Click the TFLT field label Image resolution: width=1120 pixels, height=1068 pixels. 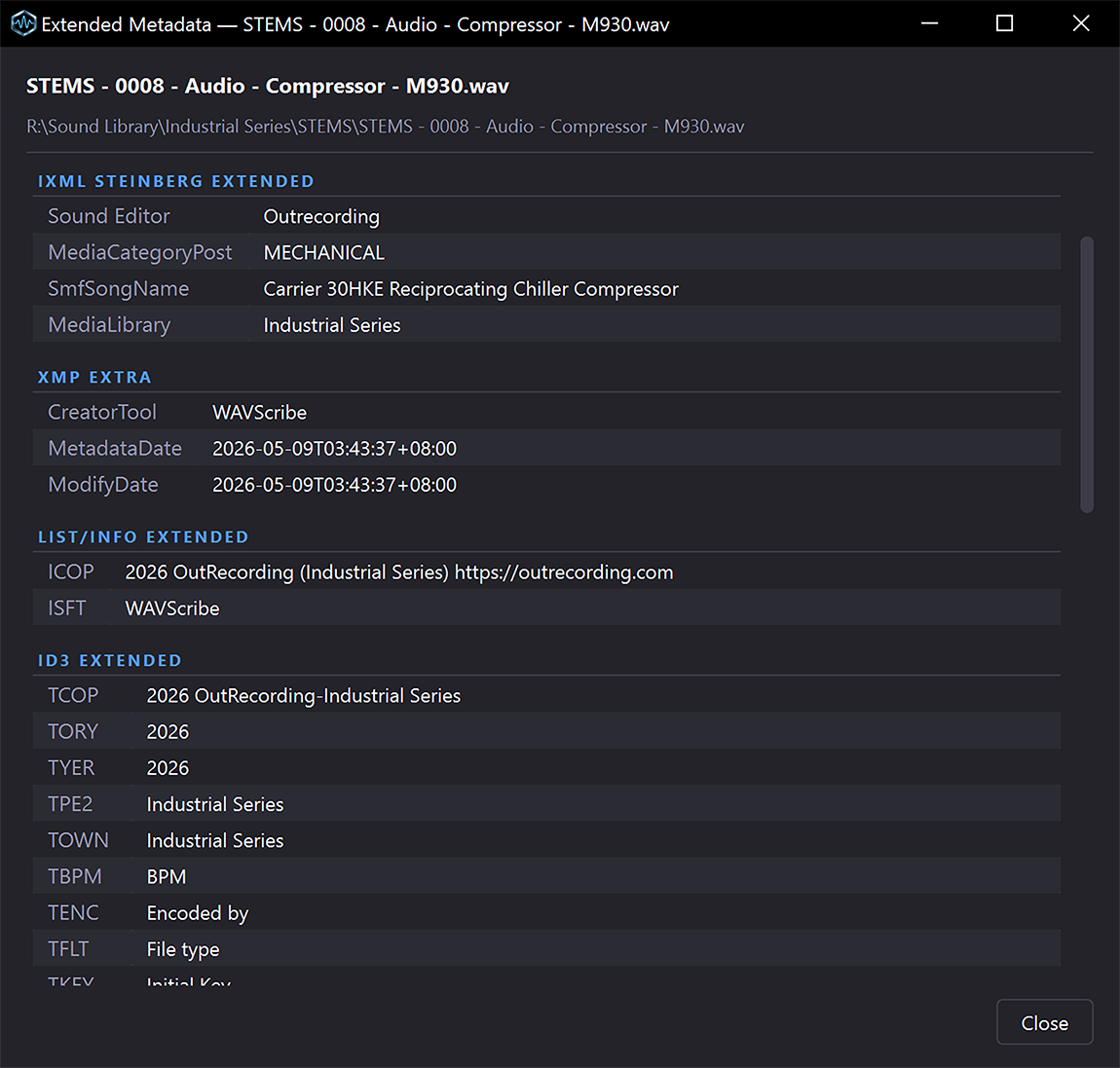[68, 949]
